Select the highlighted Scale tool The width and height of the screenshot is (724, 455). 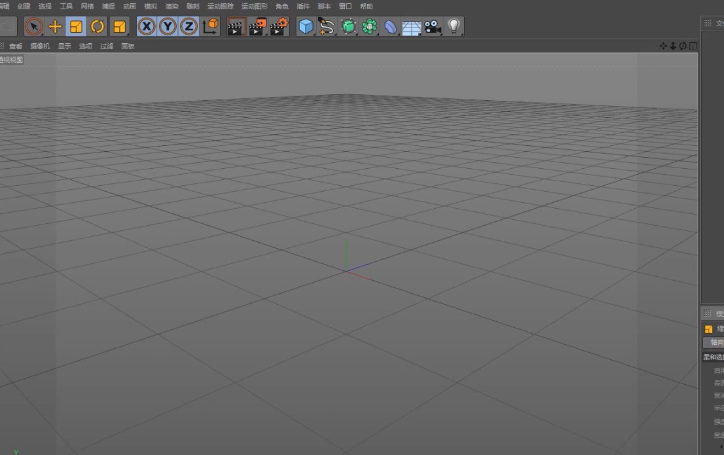[76, 26]
